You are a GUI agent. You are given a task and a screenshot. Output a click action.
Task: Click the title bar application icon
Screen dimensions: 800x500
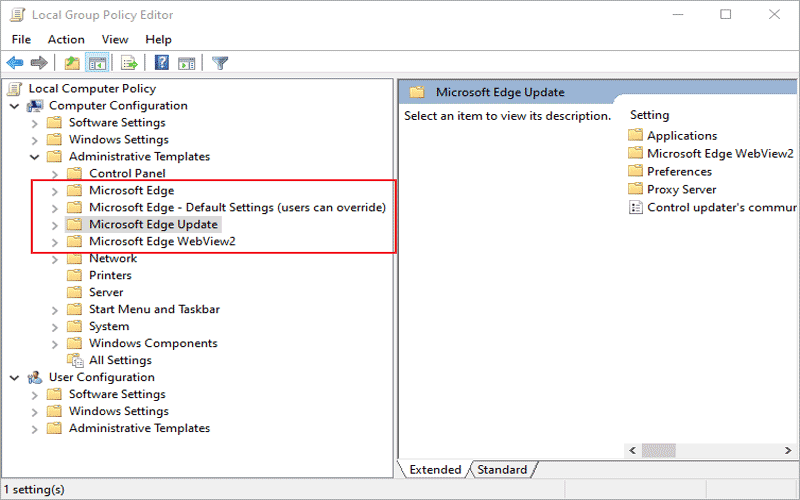click(17, 15)
